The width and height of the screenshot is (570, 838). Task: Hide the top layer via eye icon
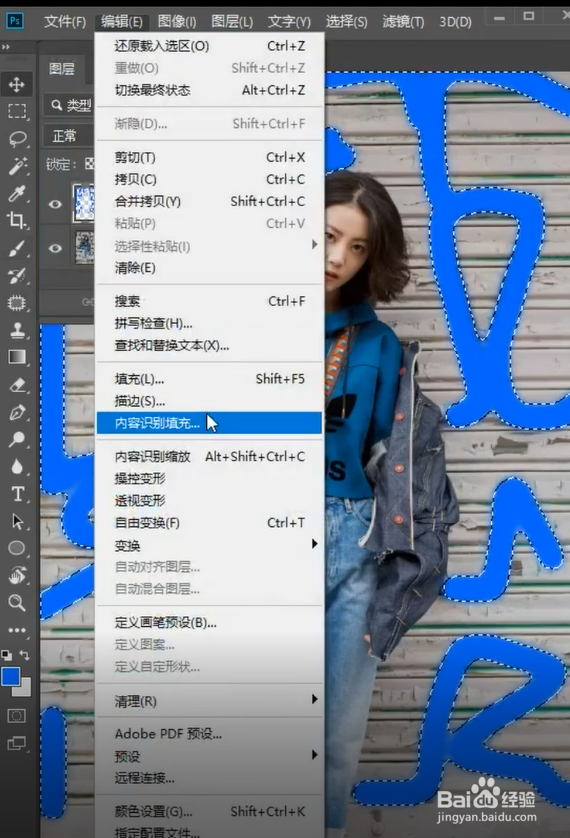click(x=55, y=204)
